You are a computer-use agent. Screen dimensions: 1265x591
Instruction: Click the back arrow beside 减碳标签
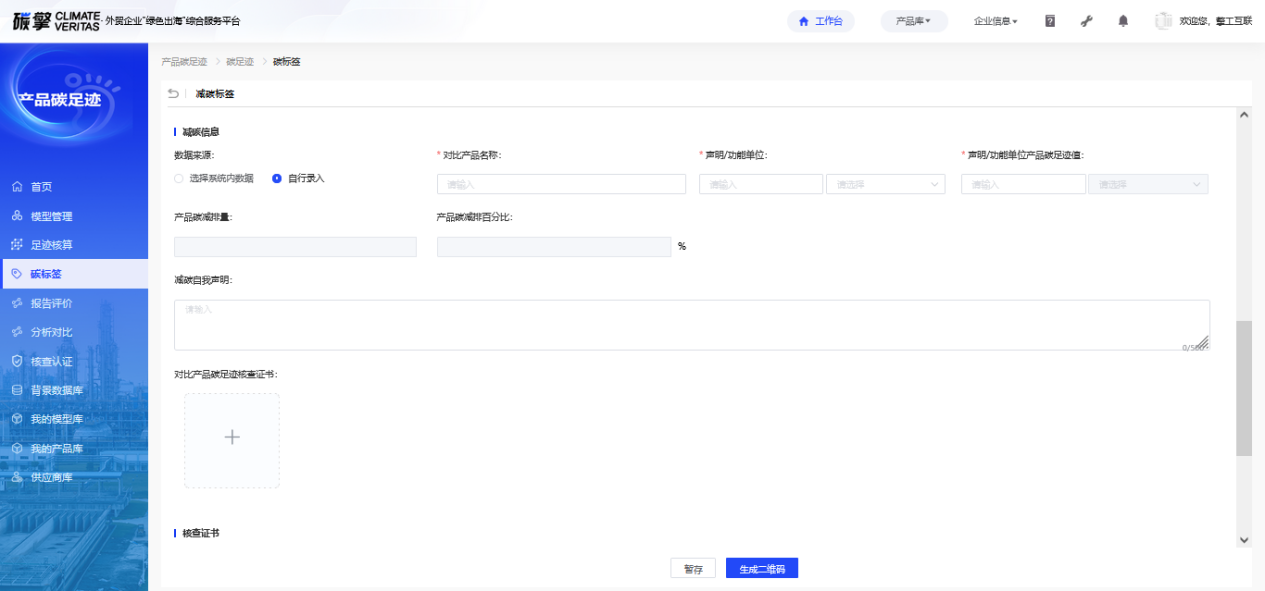point(173,94)
